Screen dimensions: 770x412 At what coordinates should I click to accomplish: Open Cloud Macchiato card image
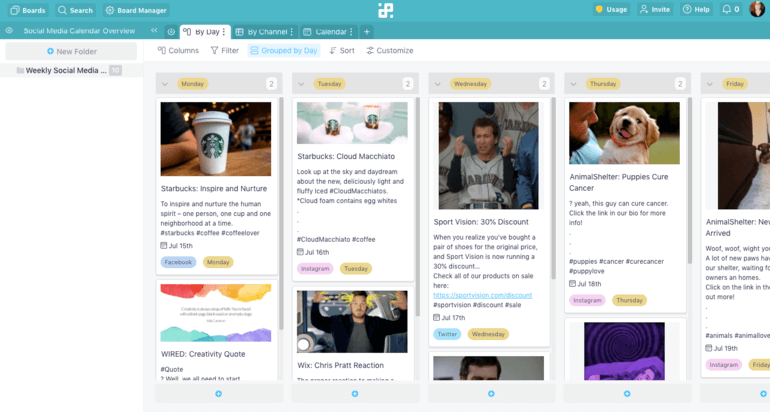(352, 123)
